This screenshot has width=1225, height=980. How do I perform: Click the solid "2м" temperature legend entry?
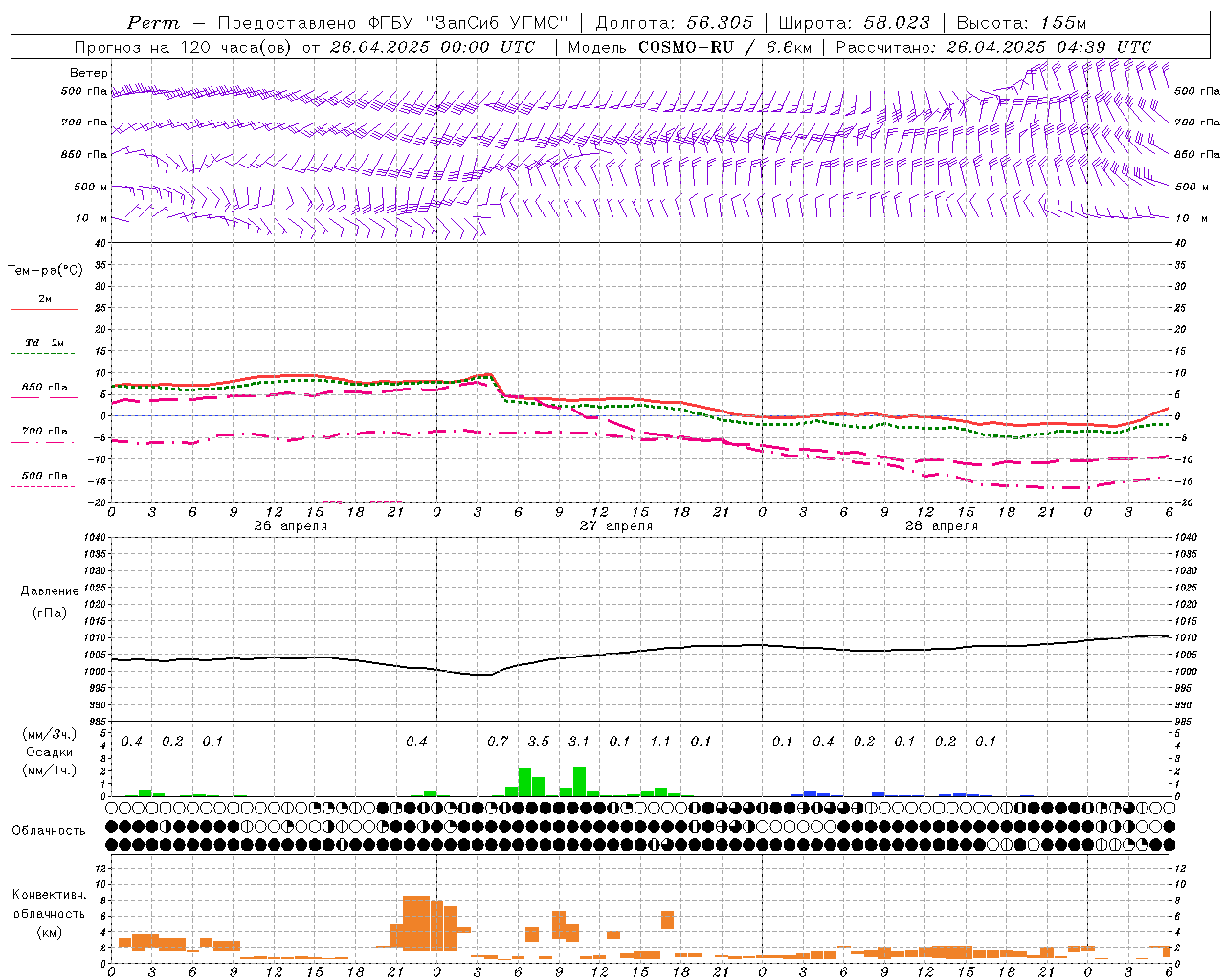pos(45,300)
